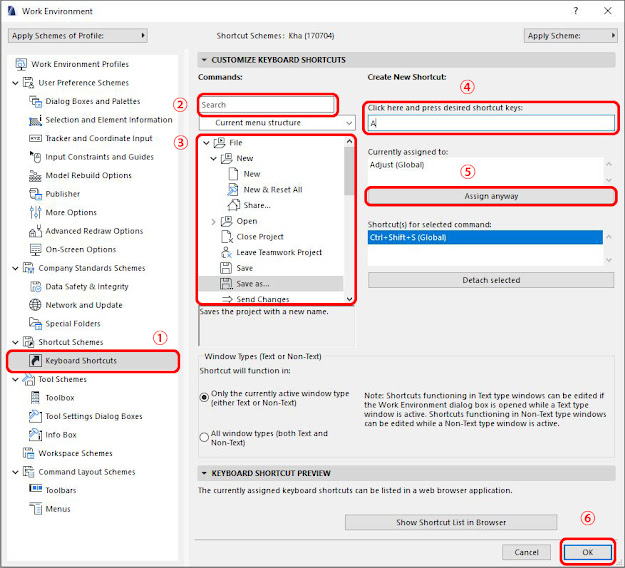The image size is (625, 568).
Task: Select the Save floppy icon
Action: [226, 268]
